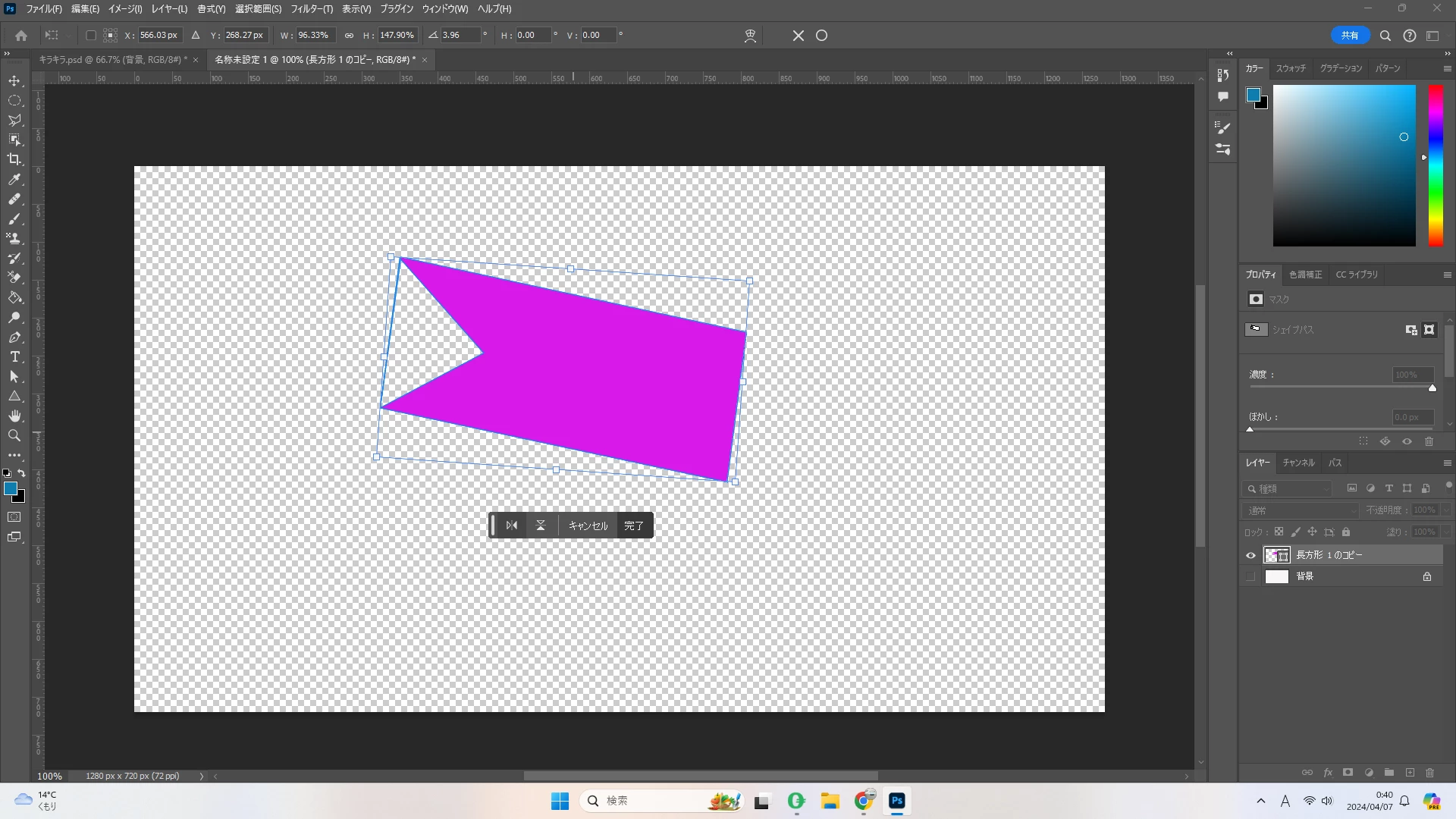
Task: Select the Move tool
Action: (14, 80)
